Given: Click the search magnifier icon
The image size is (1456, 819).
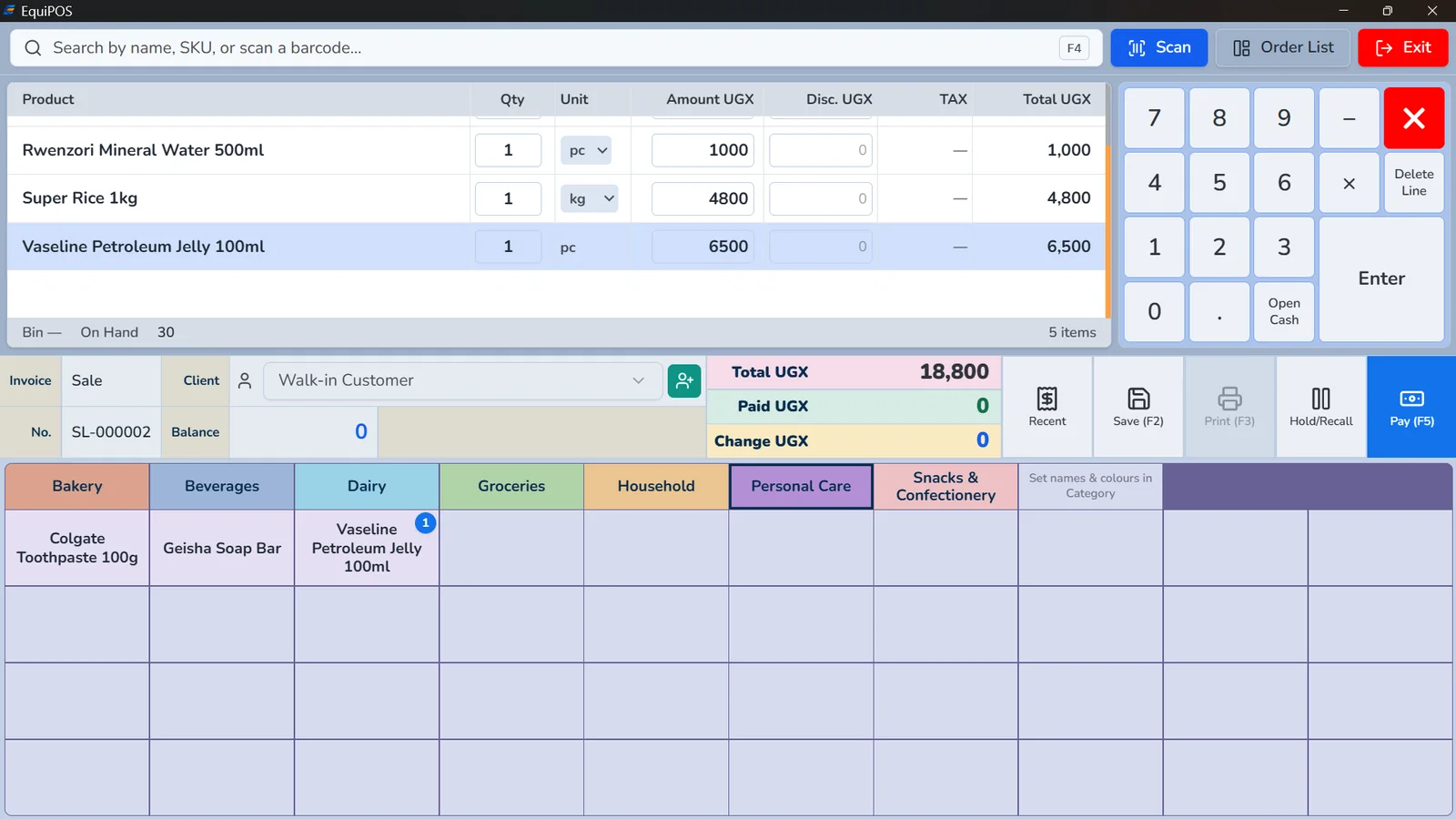Looking at the screenshot, I should coord(33,48).
